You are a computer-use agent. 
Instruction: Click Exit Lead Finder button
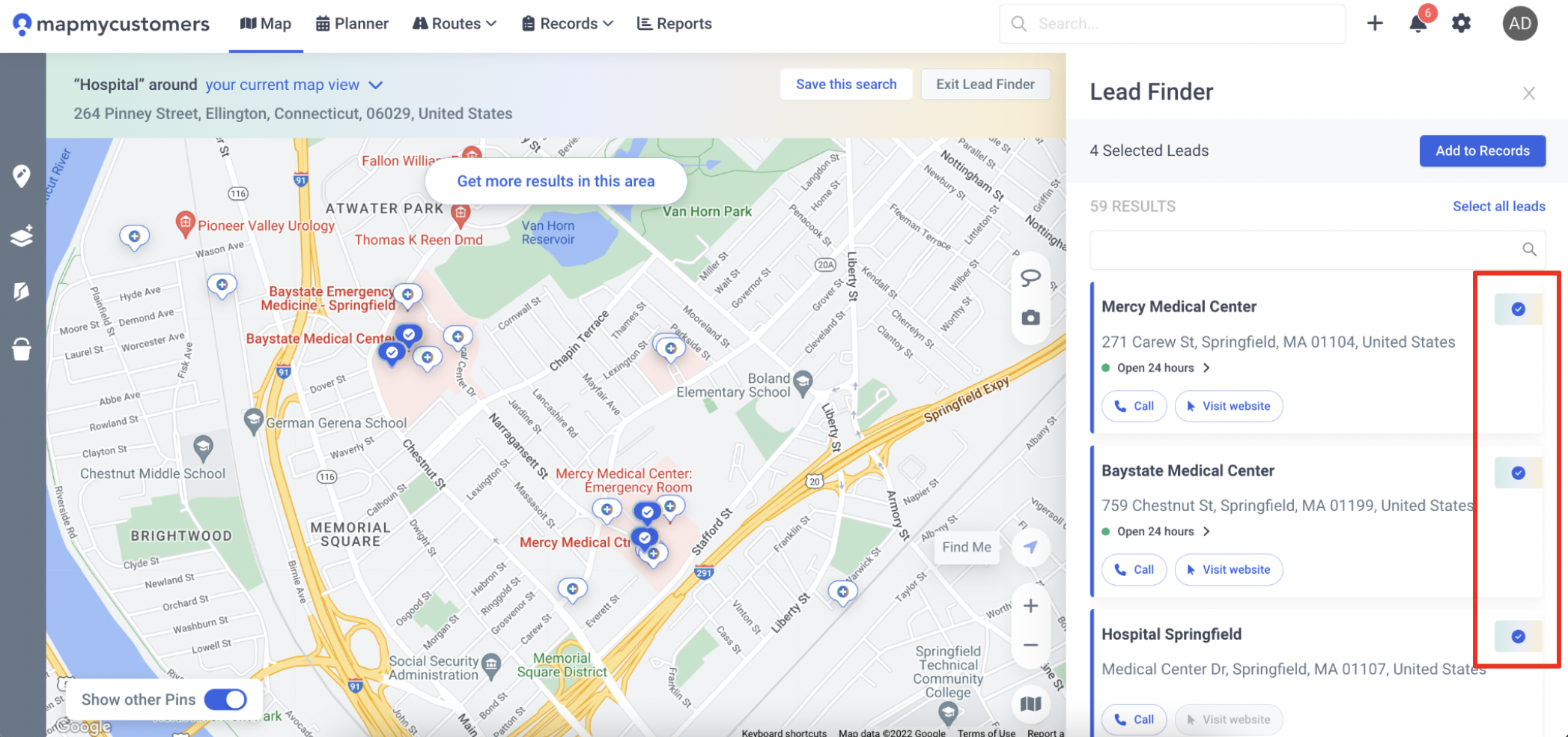click(x=985, y=85)
